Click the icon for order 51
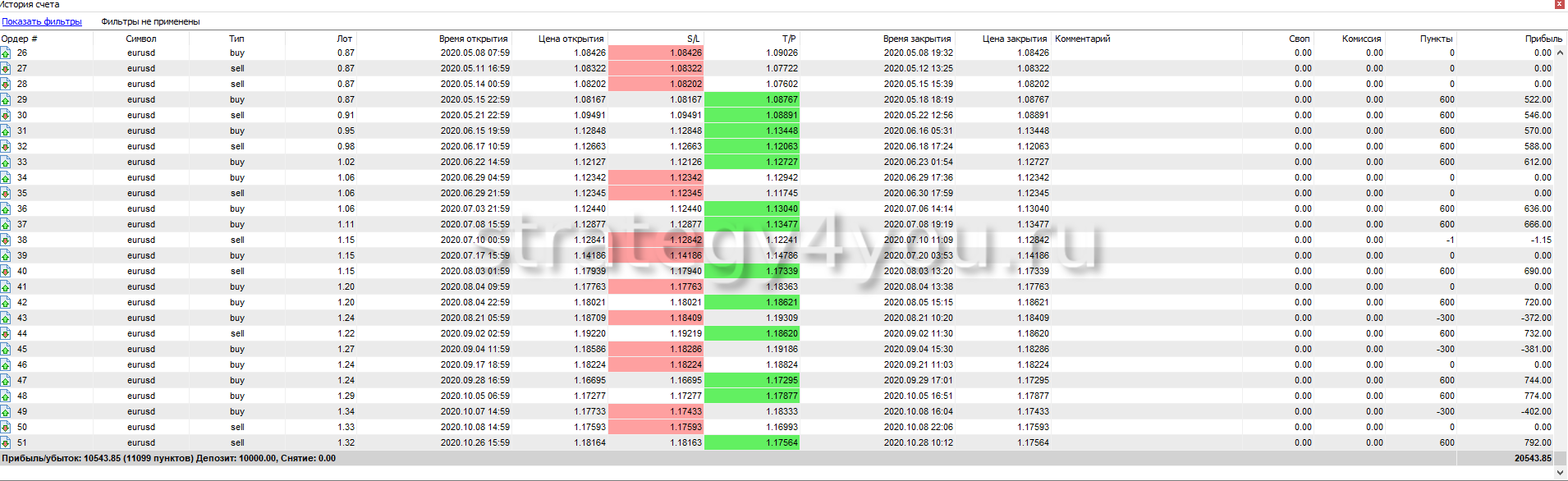 tap(6, 443)
